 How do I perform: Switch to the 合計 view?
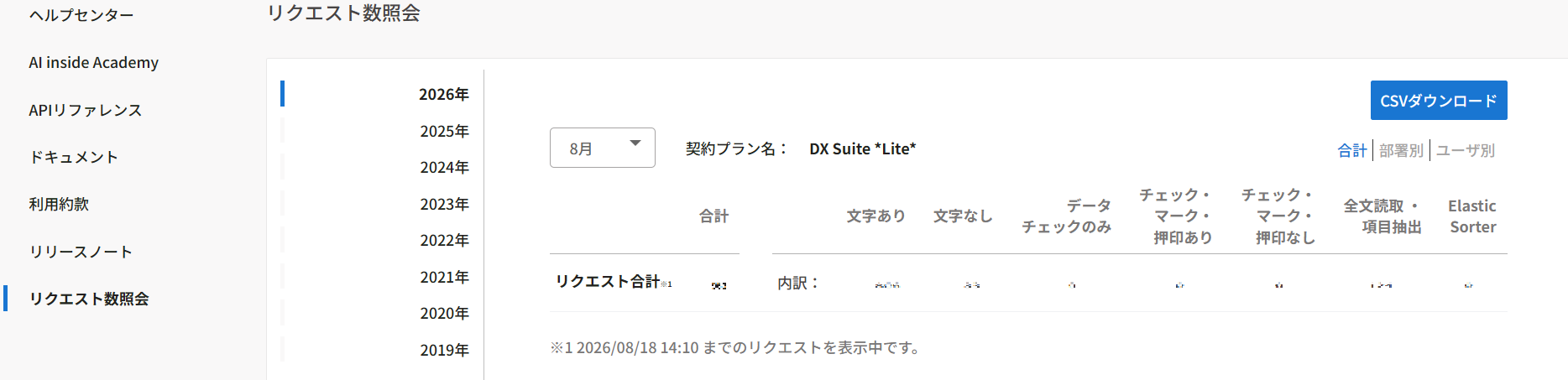pos(1352,150)
